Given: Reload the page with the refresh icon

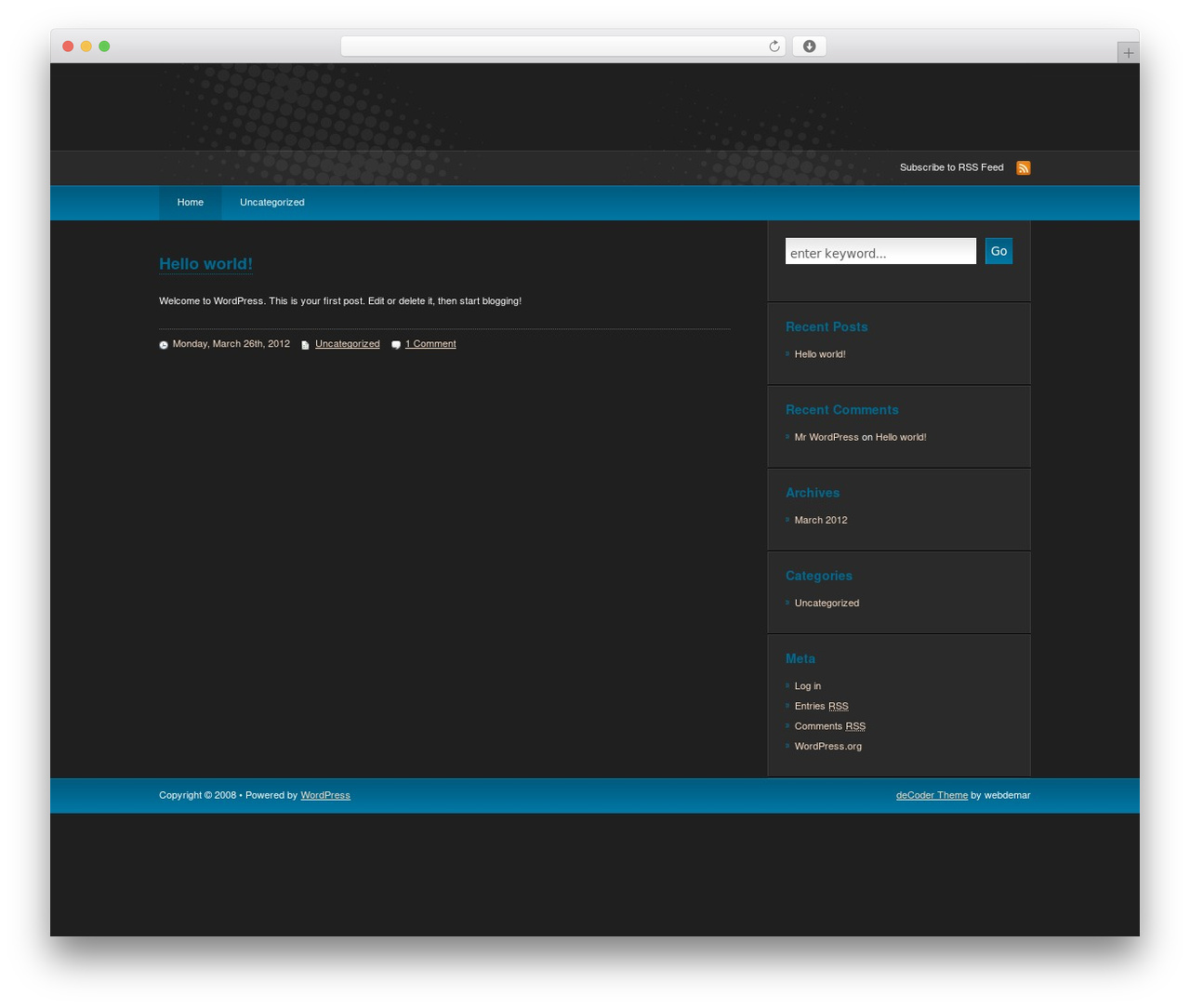Looking at the screenshot, I should pos(774,46).
